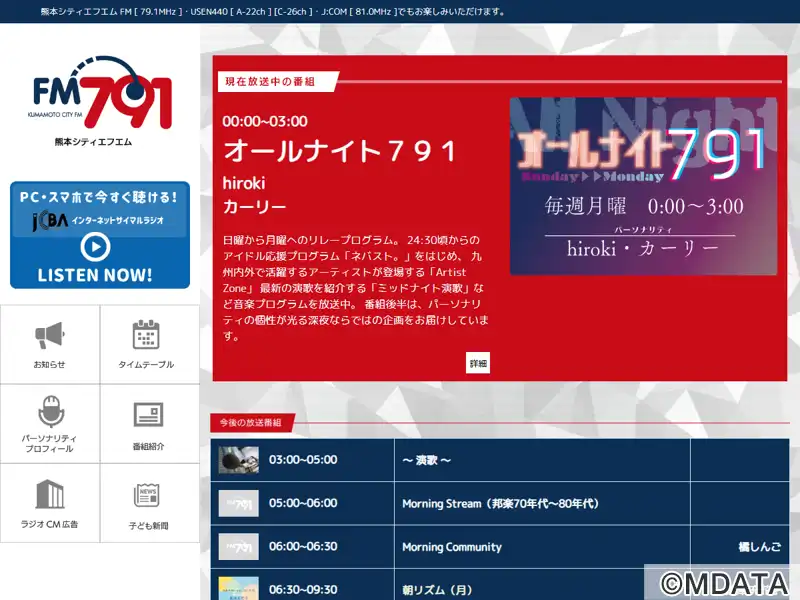This screenshot has width=800, height=600.
Task: Open the 番組紹介 icon
Action: tap(148, 414)
